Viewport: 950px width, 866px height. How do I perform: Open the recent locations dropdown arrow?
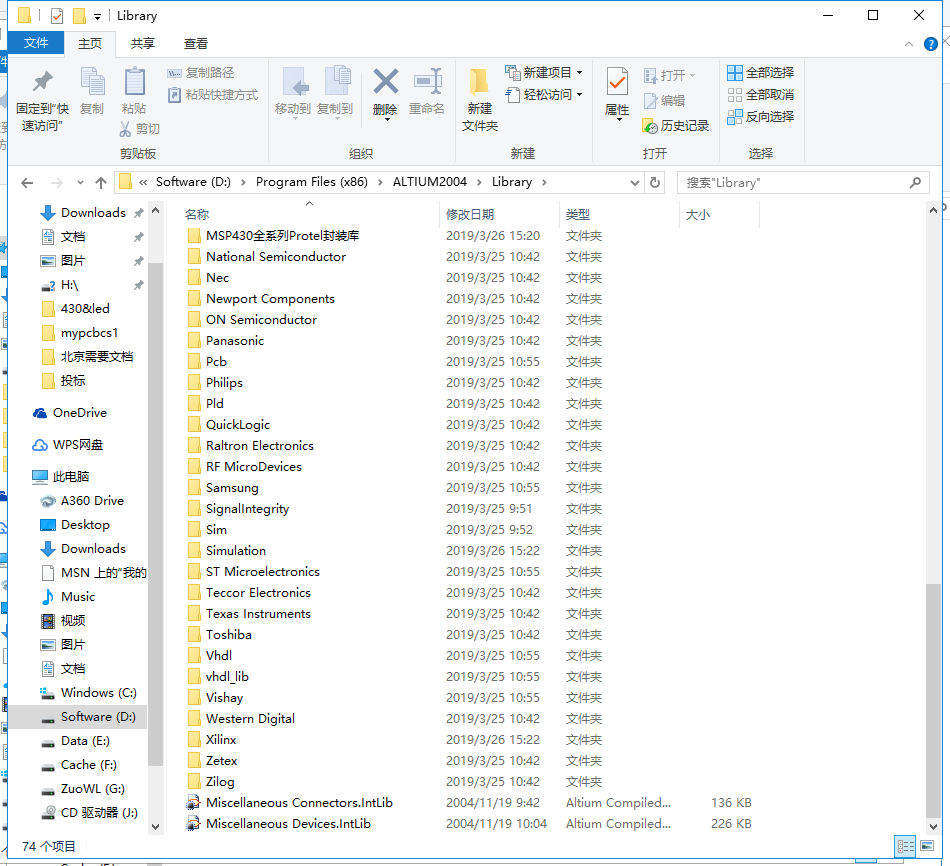point(81,182)
